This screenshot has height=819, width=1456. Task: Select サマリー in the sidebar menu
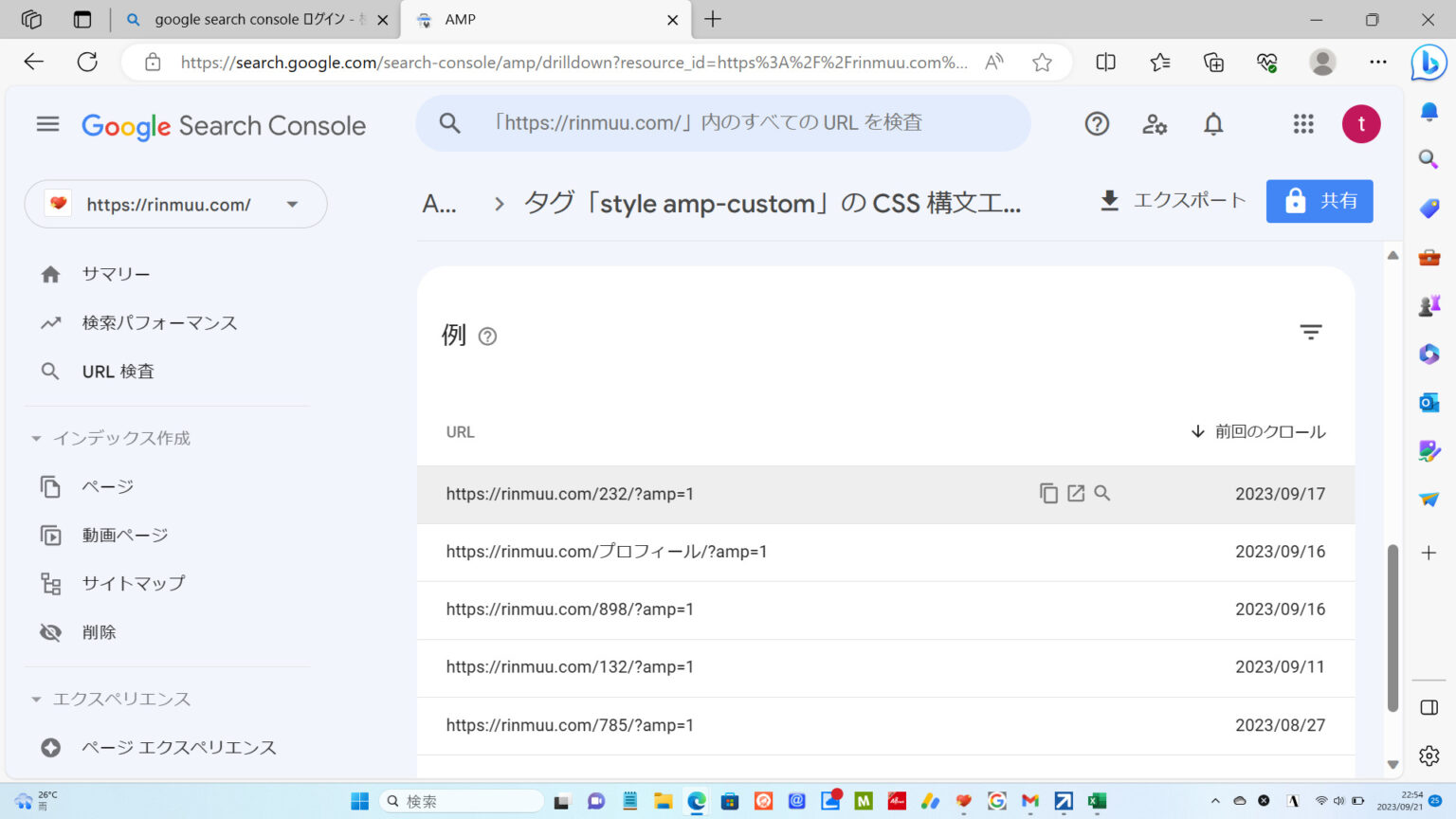(116, 273)
